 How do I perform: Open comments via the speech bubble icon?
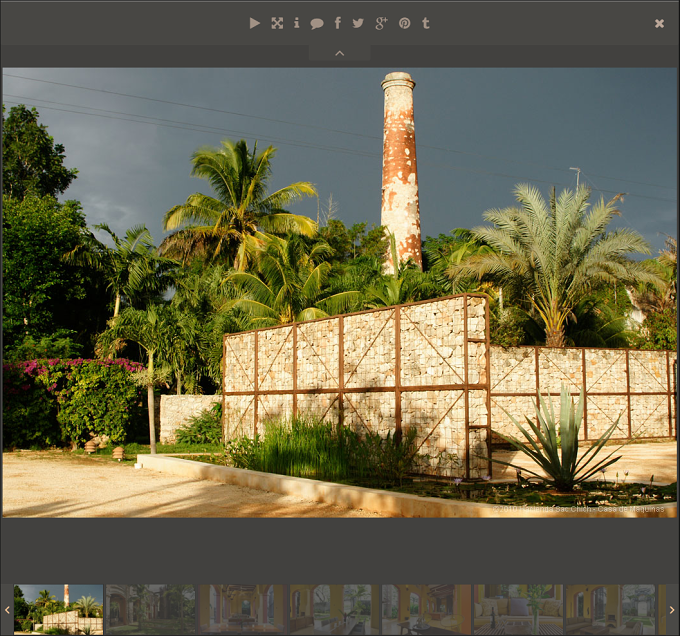[x=317, y=23]
